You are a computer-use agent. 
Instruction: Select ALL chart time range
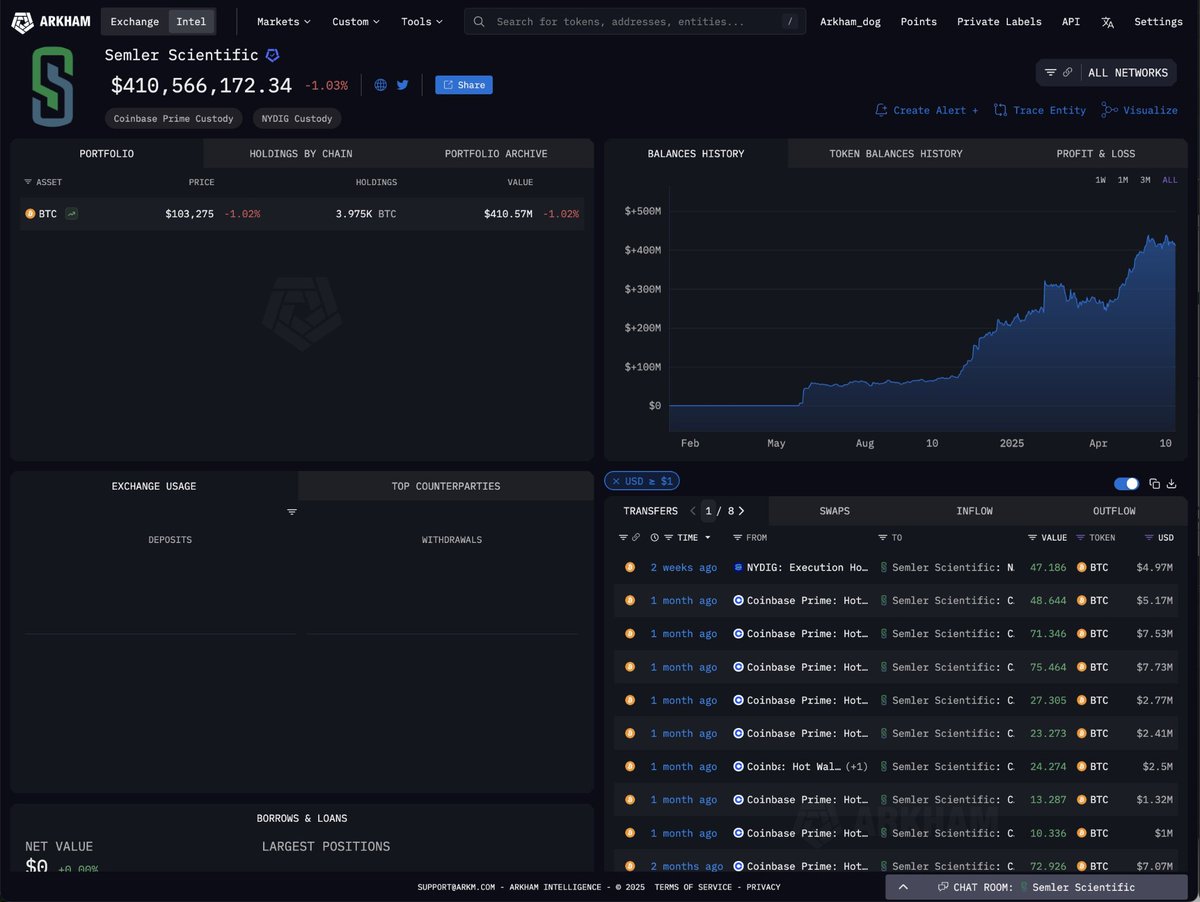click(x=1170, y=180)
